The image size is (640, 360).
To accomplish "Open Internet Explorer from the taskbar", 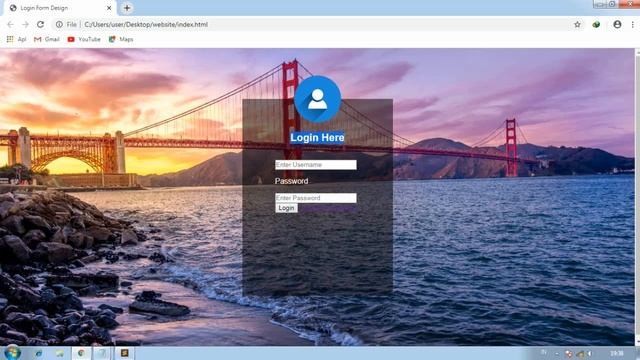I will pos(38,353).
